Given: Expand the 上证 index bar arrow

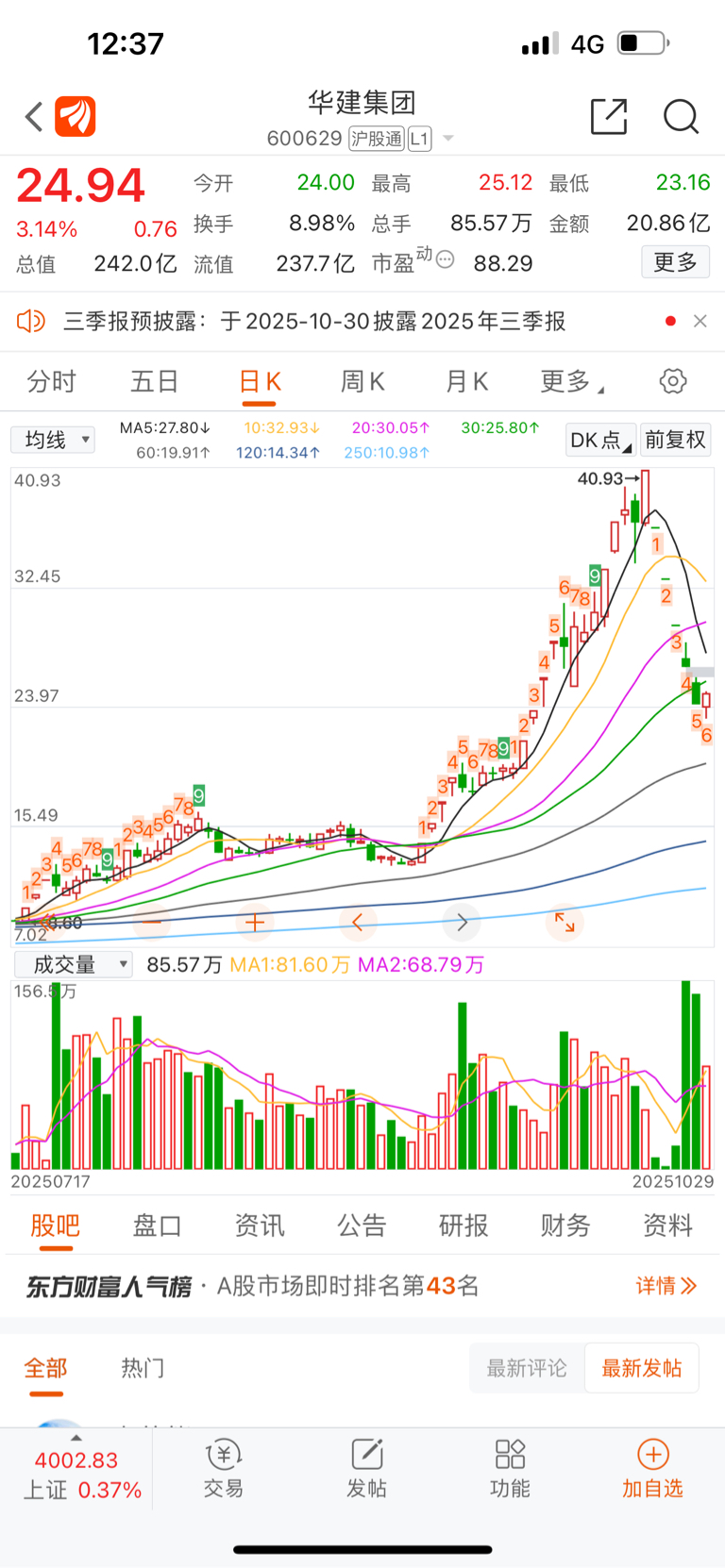Looking at the screenshot, I should point(76,1438).
